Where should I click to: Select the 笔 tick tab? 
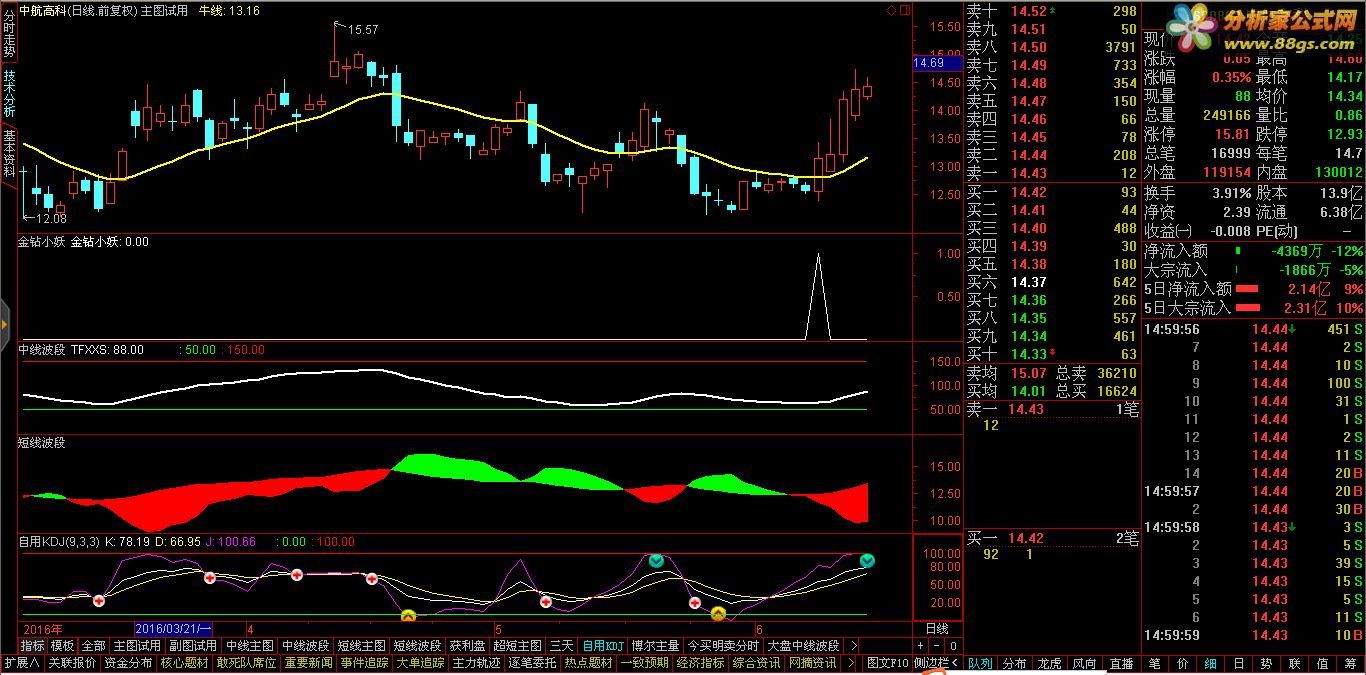pyautogui.click(x=1154, y=663)
